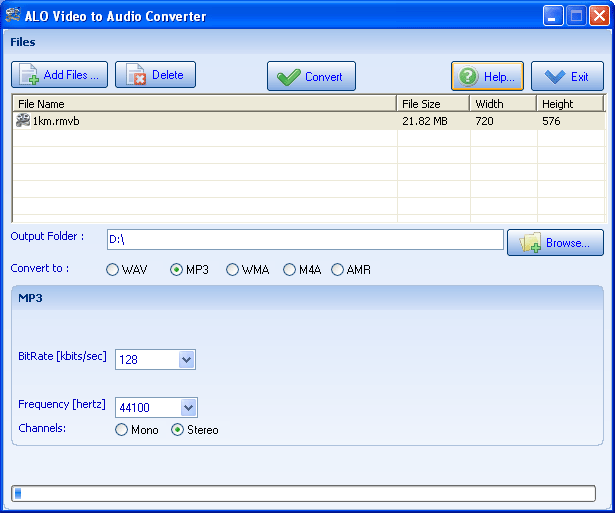Sort by the File Name column header
This screenshot has width=615, height=513.
point(204,104)
